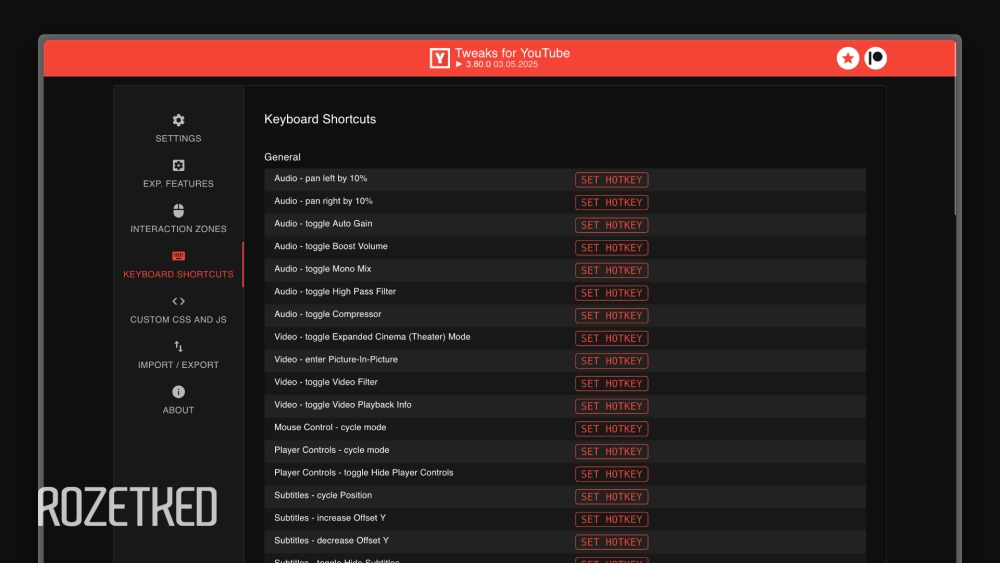Click the star icon in header
The height and width of the screenshot is (563, 1000).
click(x=848, y=58)
